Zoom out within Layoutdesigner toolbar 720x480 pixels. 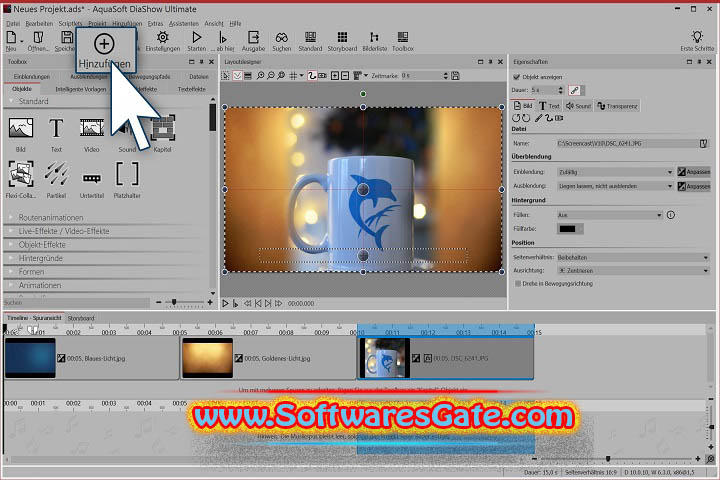click(x=271, y=76)
